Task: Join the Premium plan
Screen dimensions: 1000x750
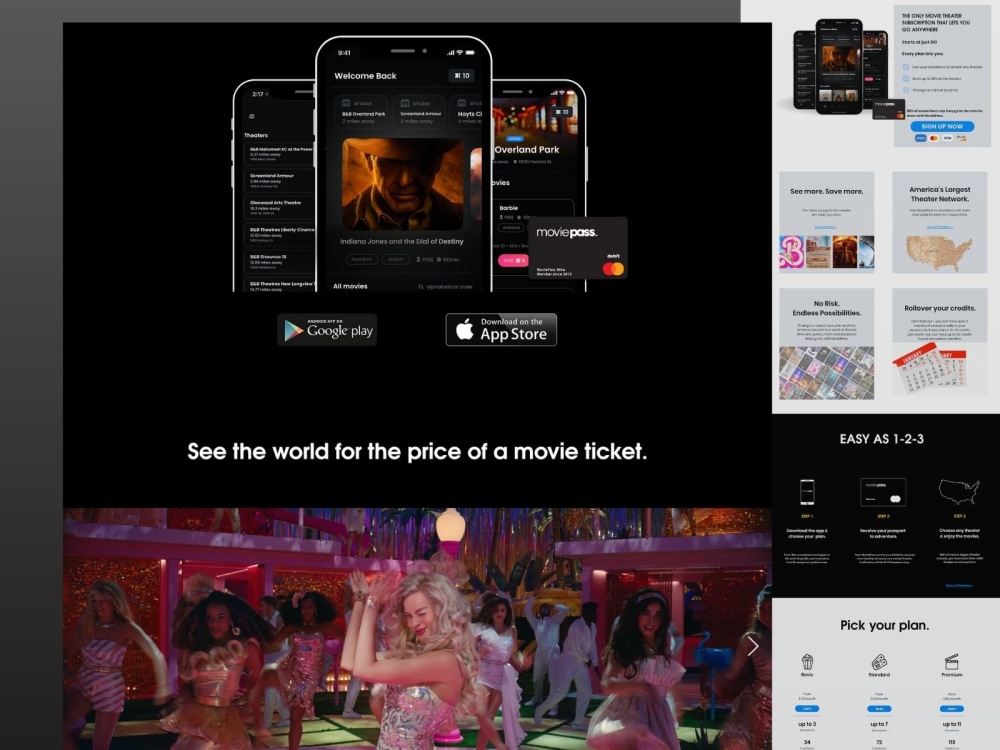Action: [x=952, y=709]
